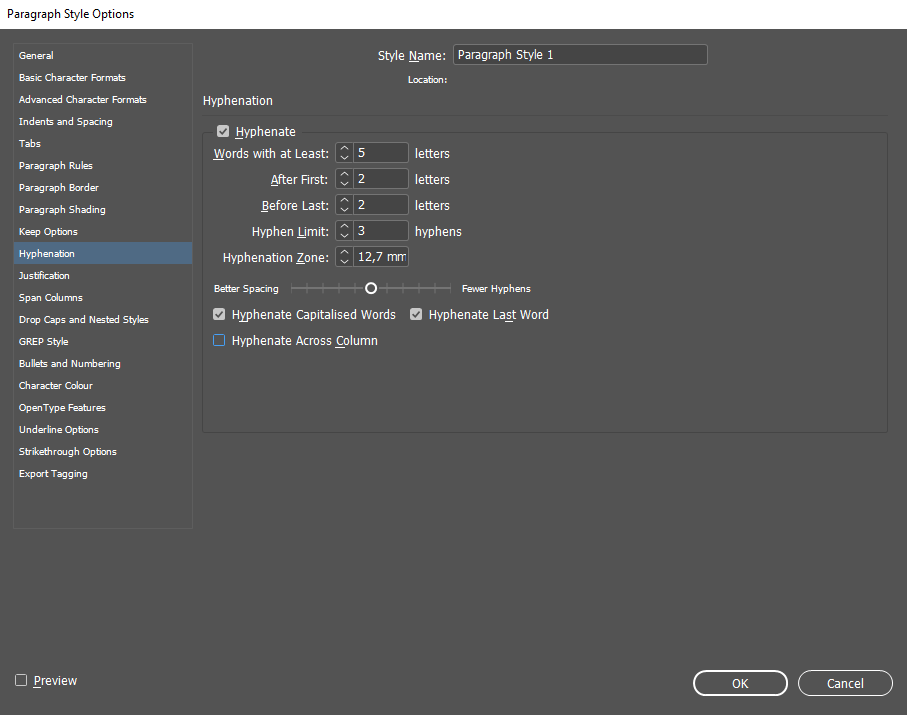
Task: Click stepper arrows for Words with at Least
Action: click(x=344, y=154)
